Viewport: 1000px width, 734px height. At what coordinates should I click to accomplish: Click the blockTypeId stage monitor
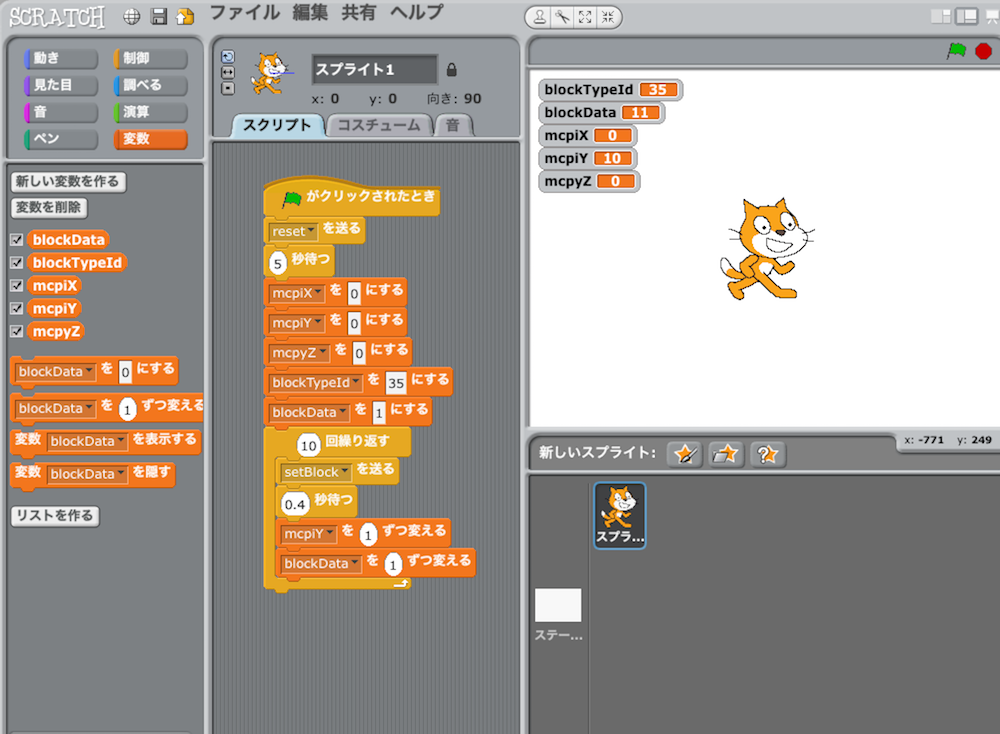click(610, 90)
